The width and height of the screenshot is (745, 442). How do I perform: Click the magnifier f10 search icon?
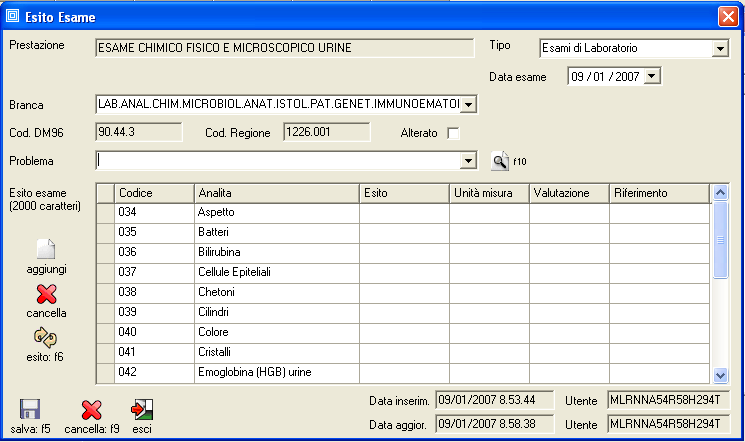(x=500, y=160)
